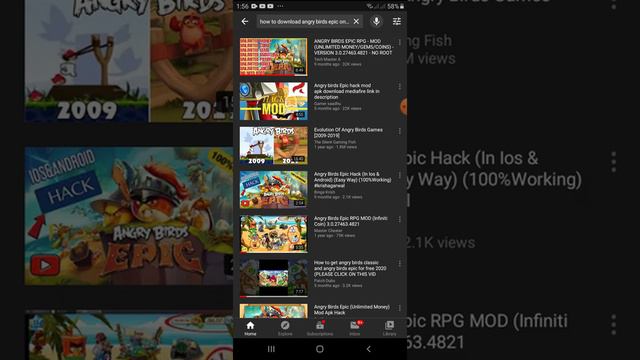Viewport: 640px width, 360px height.
Task: Start voice search with the microphone icon
Action: coord(376,21)
